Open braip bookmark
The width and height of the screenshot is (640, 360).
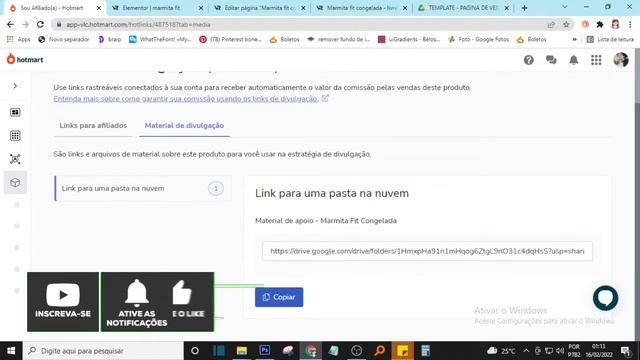click(x=110, y=40)
